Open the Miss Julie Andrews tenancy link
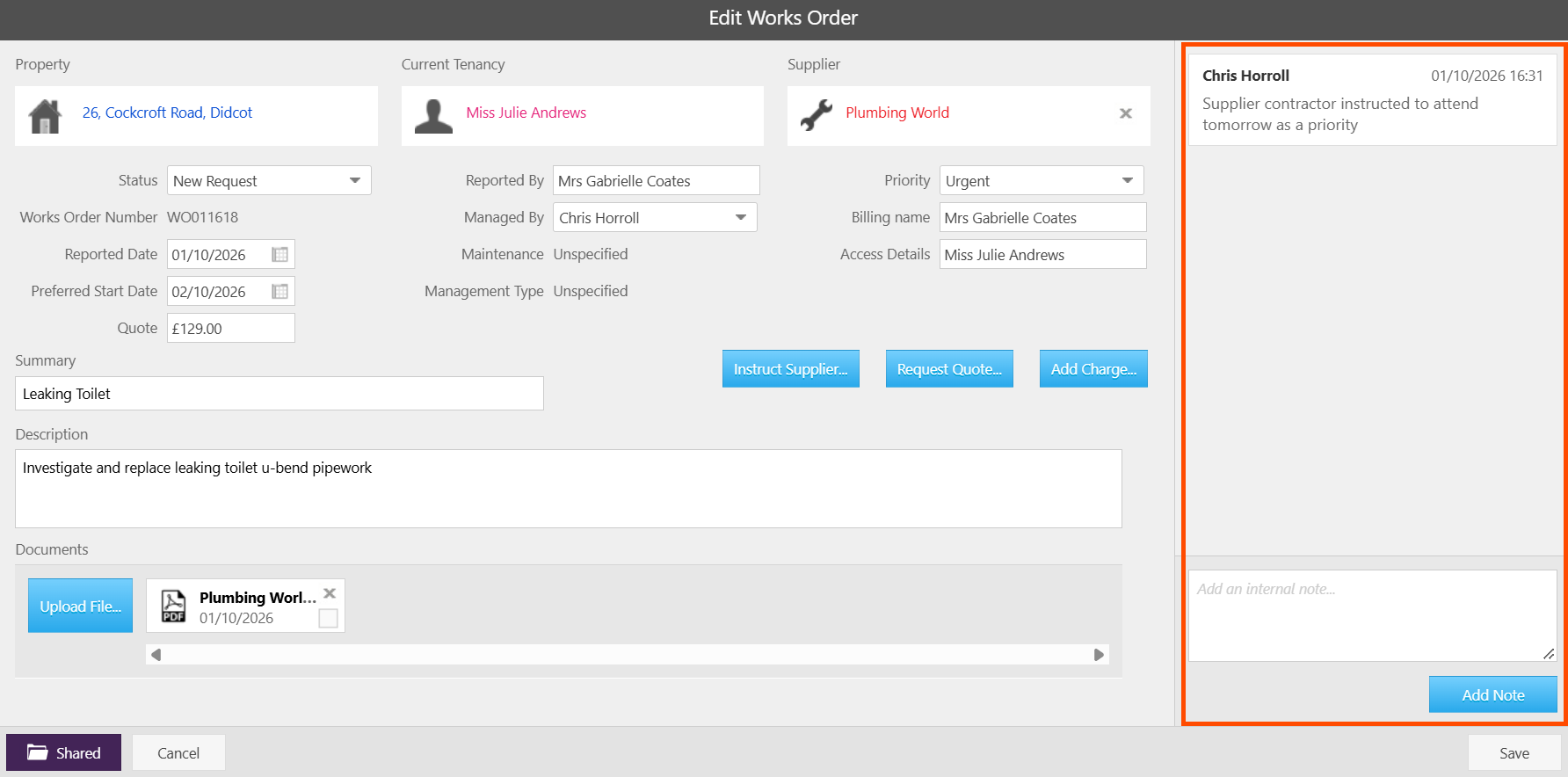 coord(526,113)
